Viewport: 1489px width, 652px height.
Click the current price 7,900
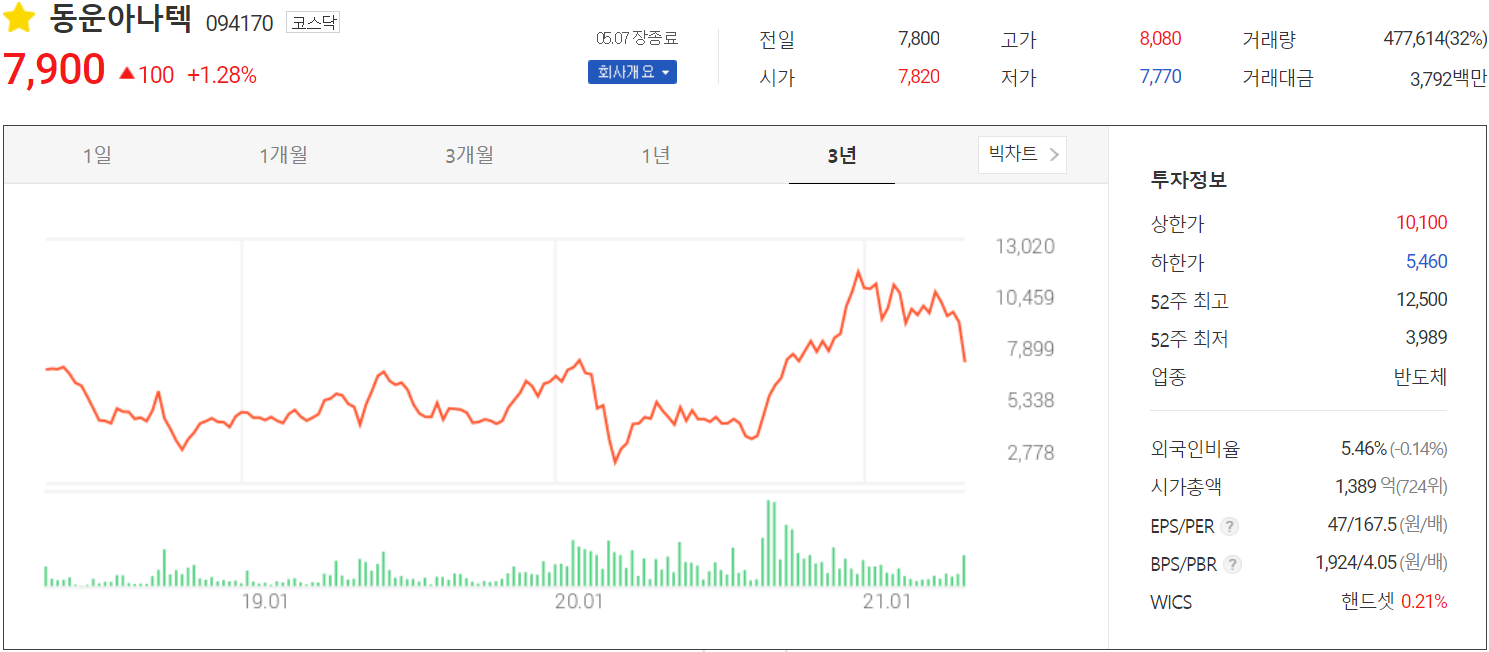click(54, 70)
